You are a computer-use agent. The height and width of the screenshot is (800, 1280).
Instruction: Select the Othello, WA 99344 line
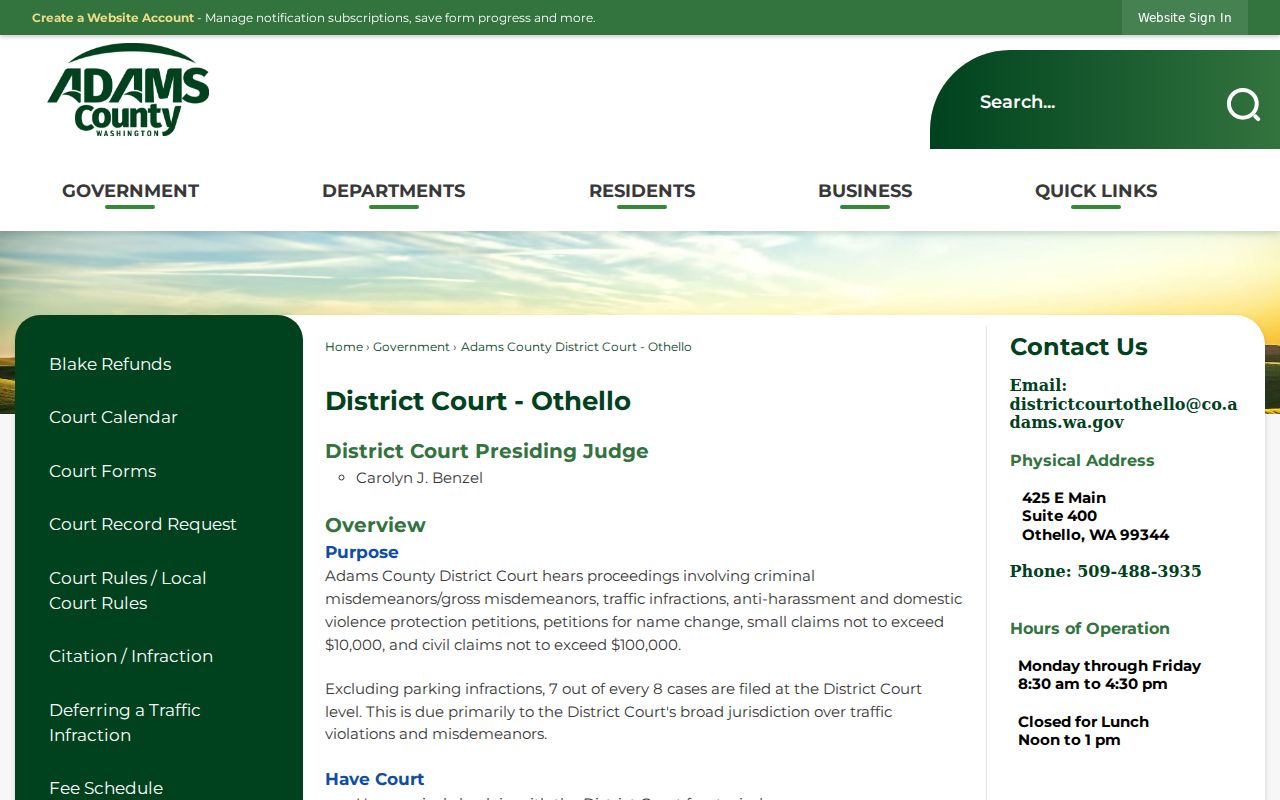(x=1095, y=535)
